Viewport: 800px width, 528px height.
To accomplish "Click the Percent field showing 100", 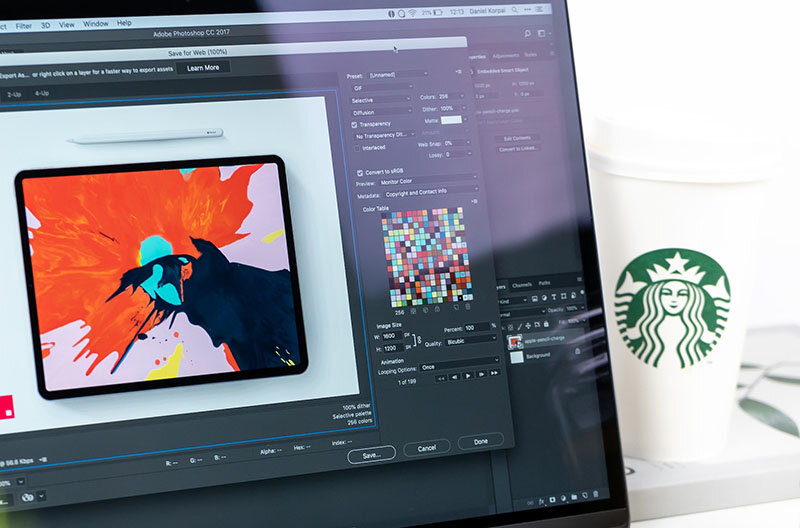I will click(x=476, y=328).
